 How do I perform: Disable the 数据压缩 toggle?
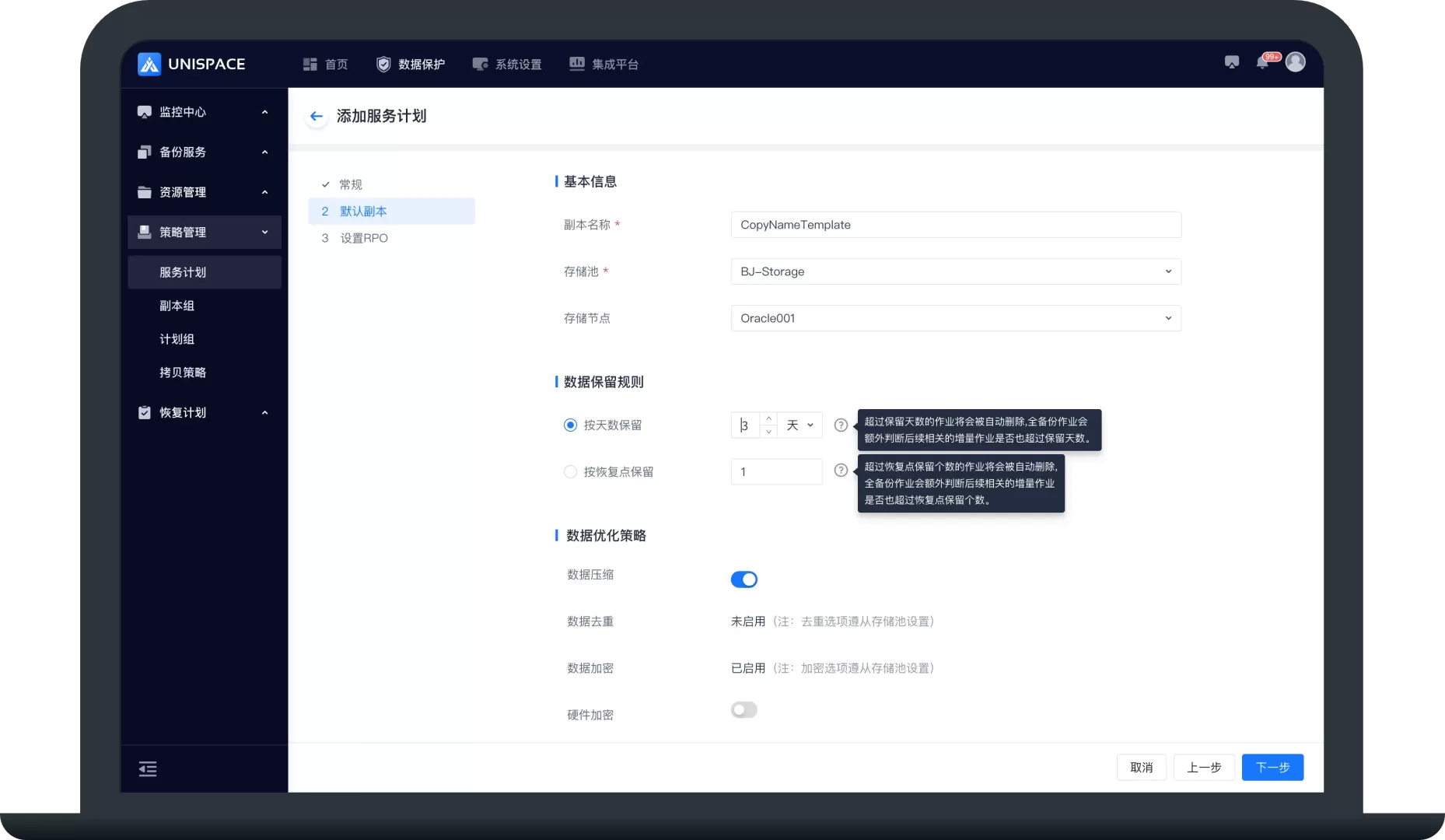tap(743, 579)
